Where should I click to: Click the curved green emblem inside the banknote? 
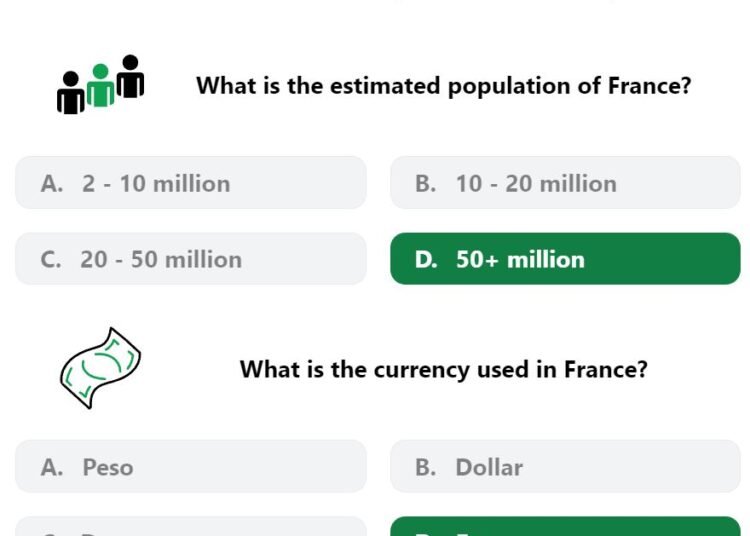[x=102, y=366]
